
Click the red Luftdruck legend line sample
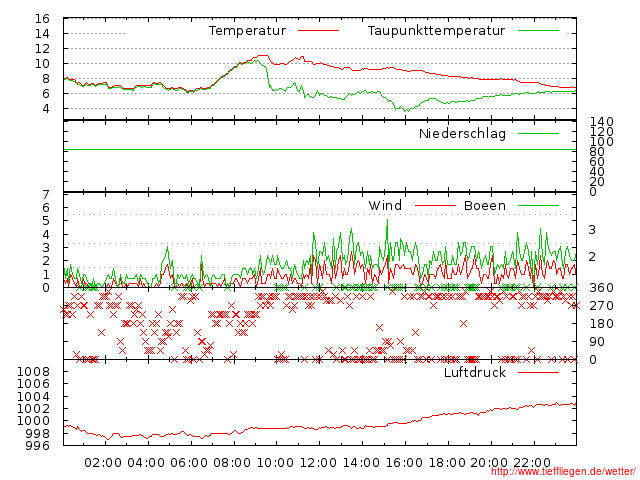click(x=538, y=372)
